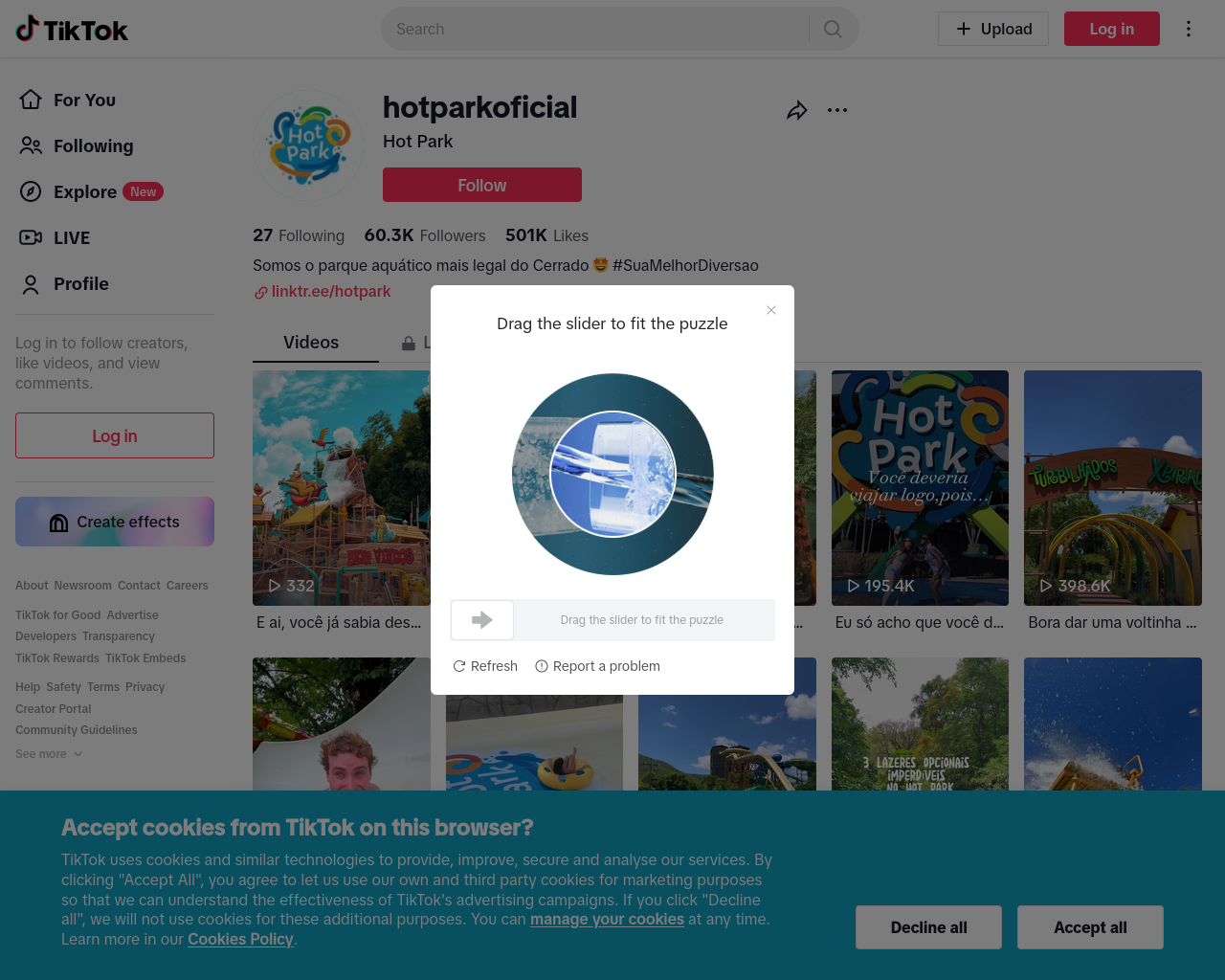The height and width of the screenshot is (980, 1225).
Task: Click the locked Liked tab icon
Action: pos(409,343)
